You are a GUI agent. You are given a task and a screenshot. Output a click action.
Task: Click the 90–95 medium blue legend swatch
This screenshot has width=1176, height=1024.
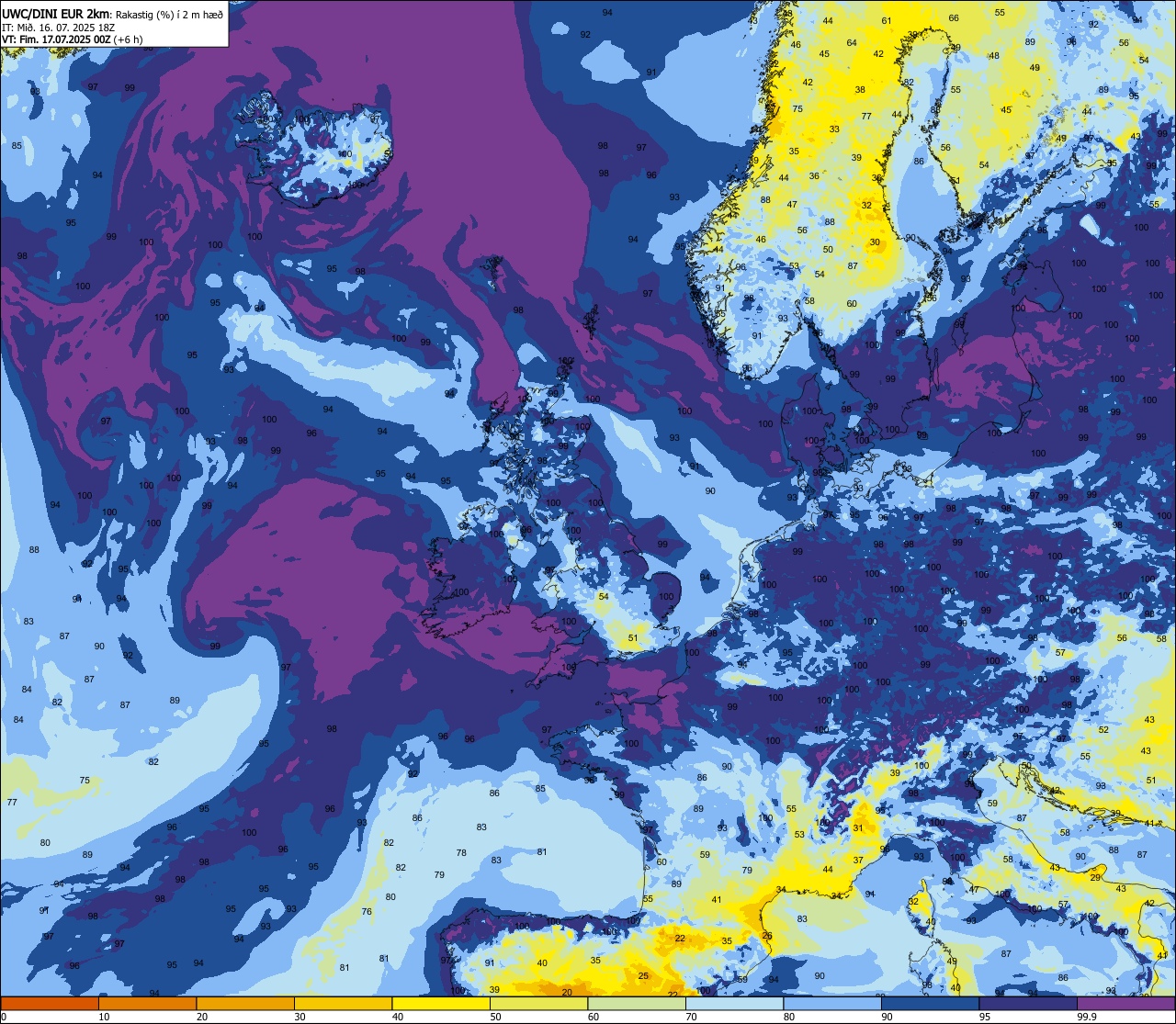click(x=930, y=1003)
